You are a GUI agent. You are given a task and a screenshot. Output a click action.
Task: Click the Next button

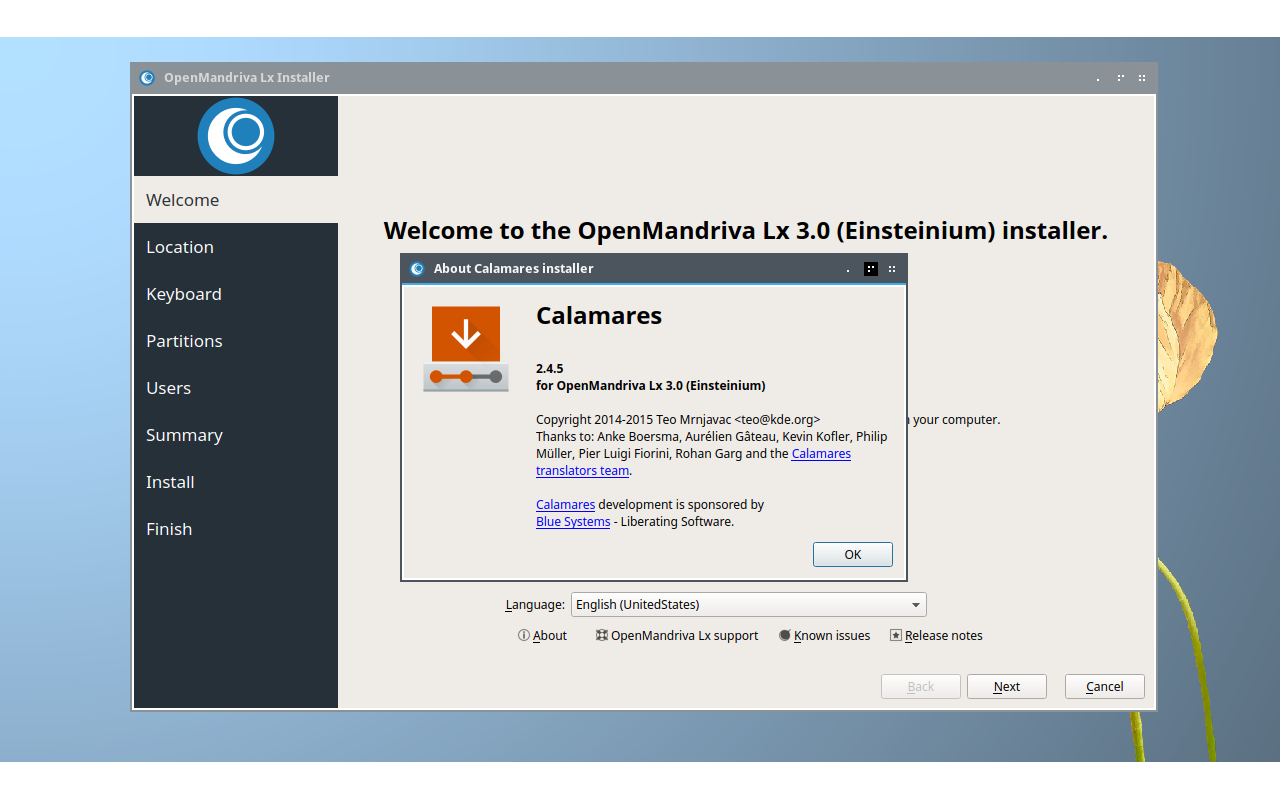[1006, 686]
